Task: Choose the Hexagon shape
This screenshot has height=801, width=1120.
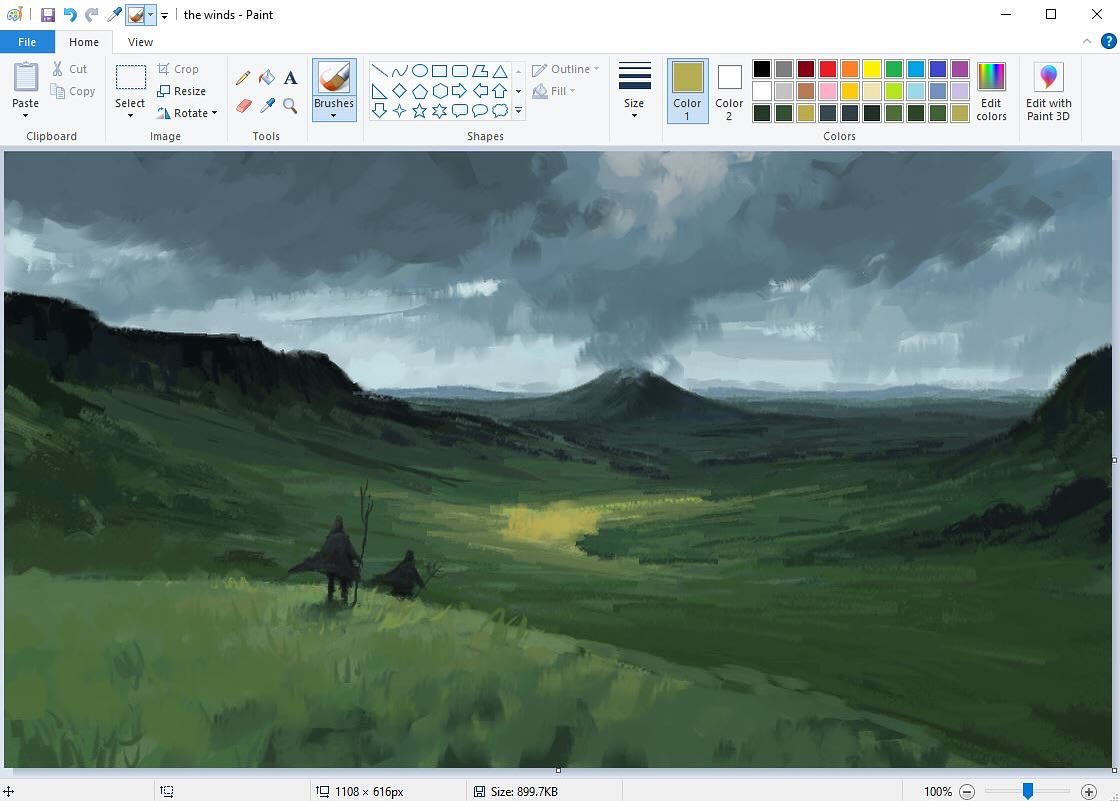Action: pyautogui.click(x=440, y=91)
